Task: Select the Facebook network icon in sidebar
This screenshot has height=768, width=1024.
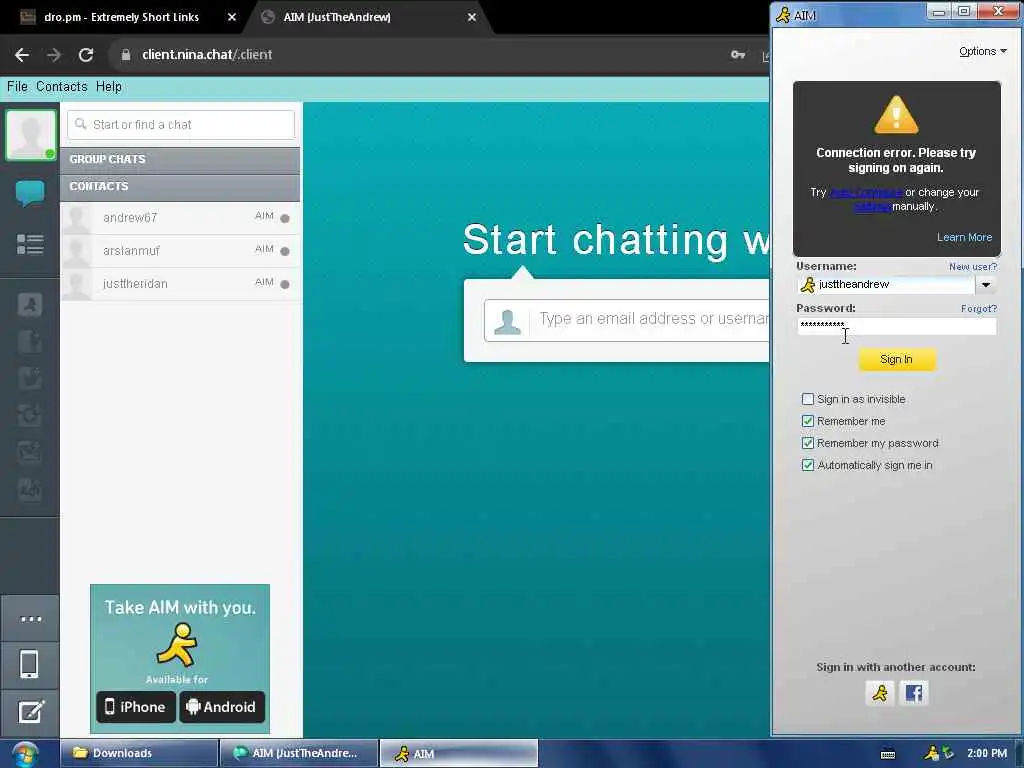Action: (30, 342)
